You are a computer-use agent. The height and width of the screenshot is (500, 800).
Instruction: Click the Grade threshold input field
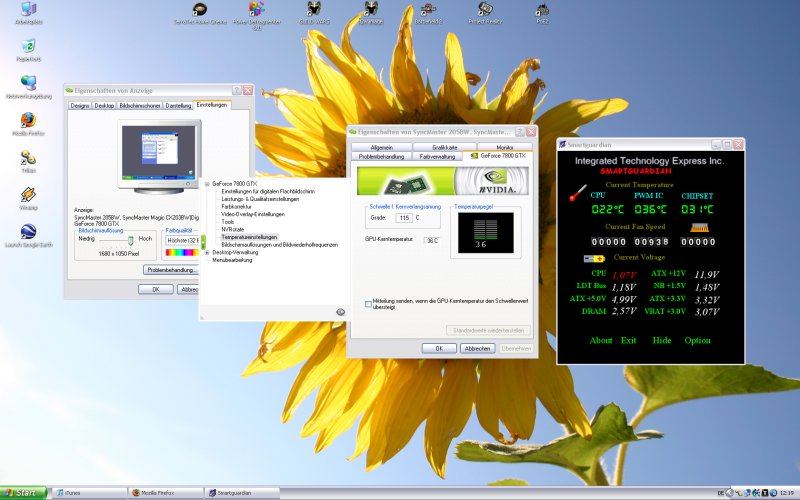[x=404, y=218]
